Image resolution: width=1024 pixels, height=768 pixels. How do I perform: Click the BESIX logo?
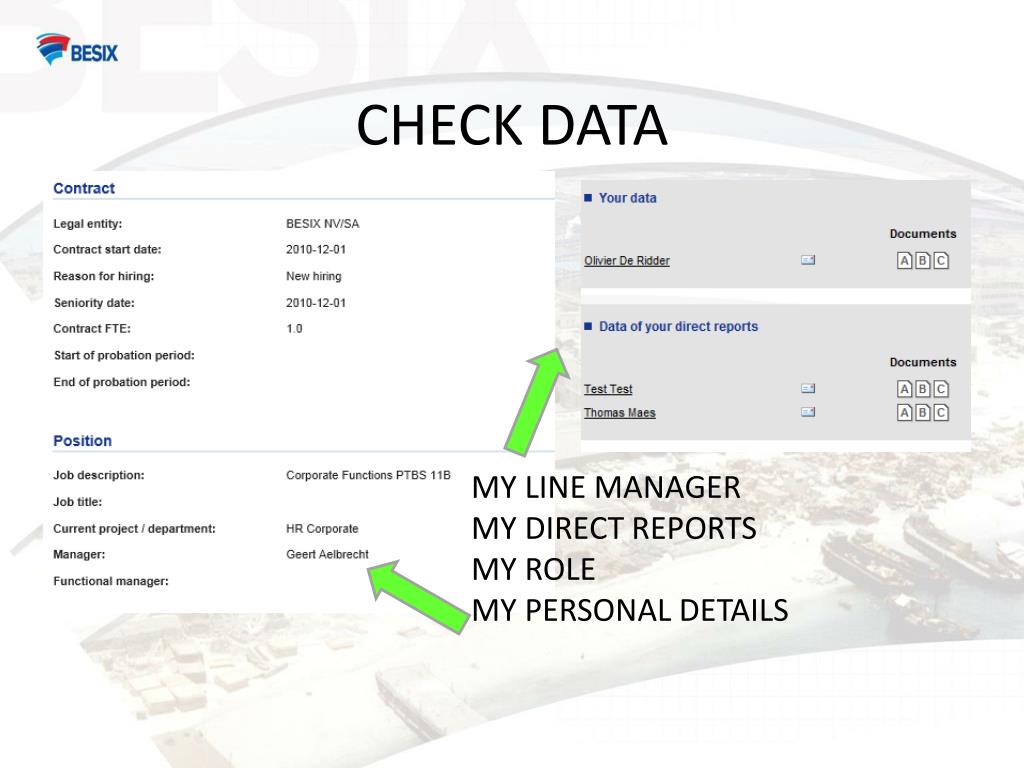click(x=77, y=49)
